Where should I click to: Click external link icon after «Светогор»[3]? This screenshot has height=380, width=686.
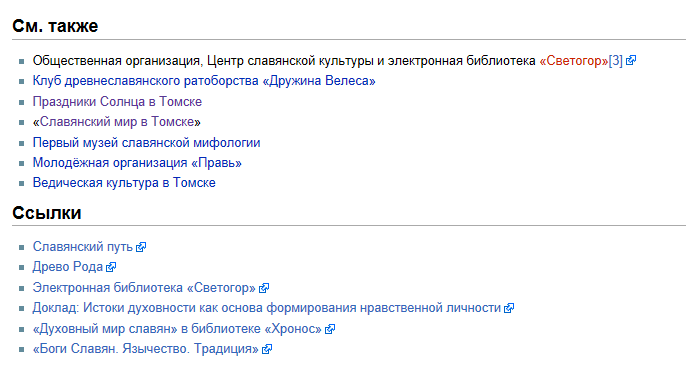pos(631,60)
